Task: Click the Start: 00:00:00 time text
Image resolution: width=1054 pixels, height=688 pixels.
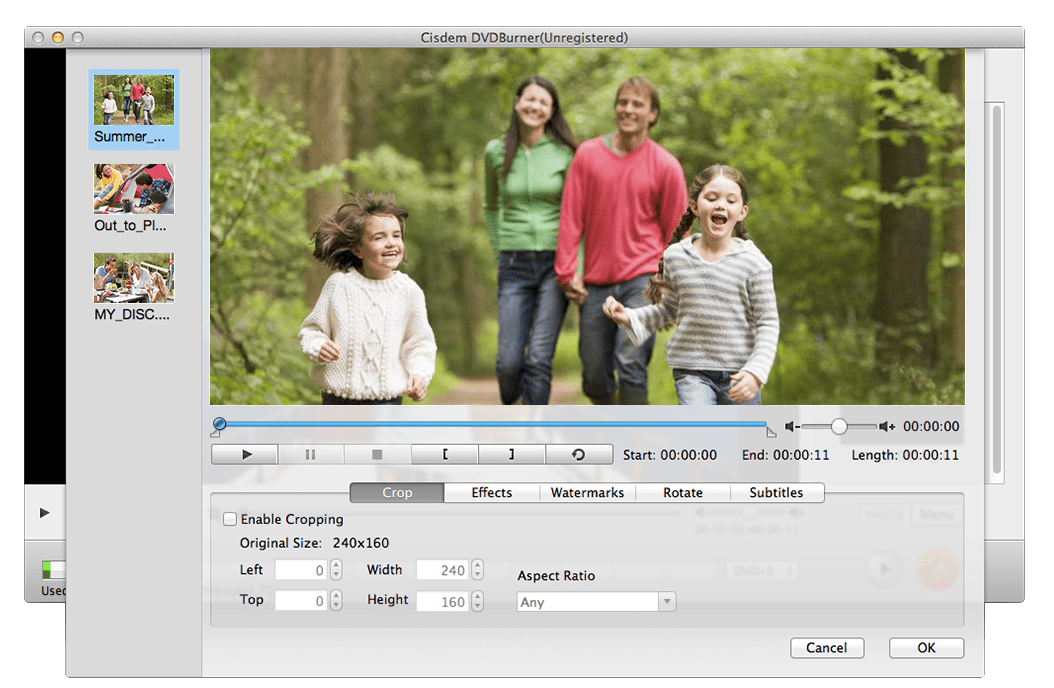Action: point(670,455)
